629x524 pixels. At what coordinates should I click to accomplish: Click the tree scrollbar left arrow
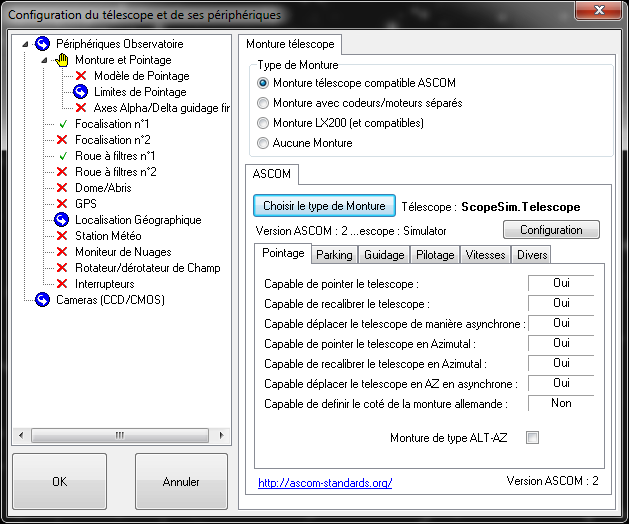[21, 435]
